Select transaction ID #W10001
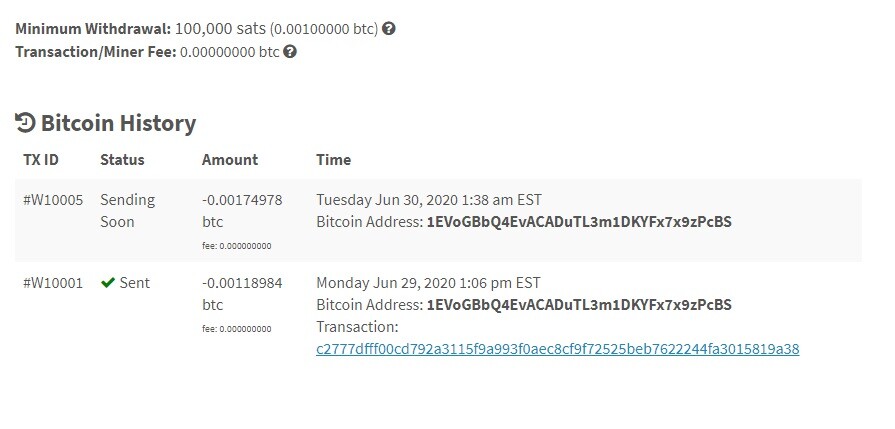Image resolution: width=895 pixels, height=429 pixels. (x=53, y=283)
